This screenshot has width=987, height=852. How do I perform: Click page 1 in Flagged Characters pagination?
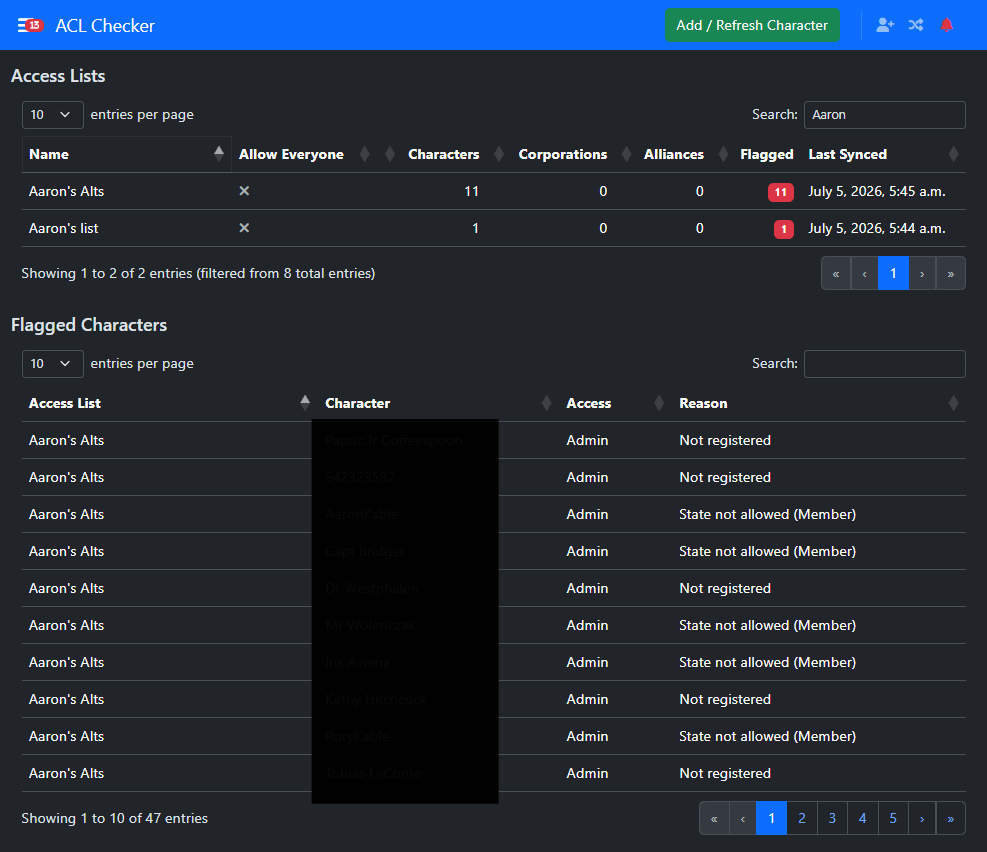772,818
